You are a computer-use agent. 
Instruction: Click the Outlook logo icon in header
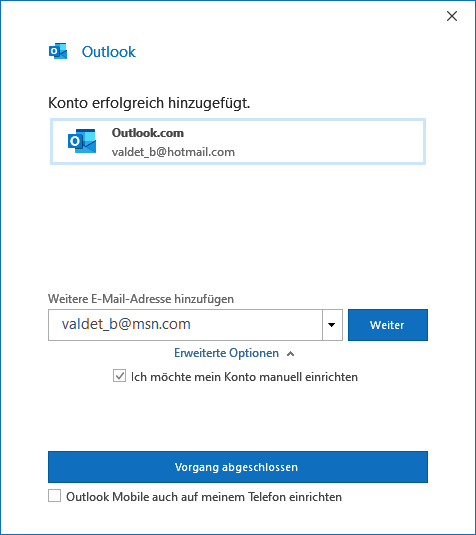tap(58, 51)
